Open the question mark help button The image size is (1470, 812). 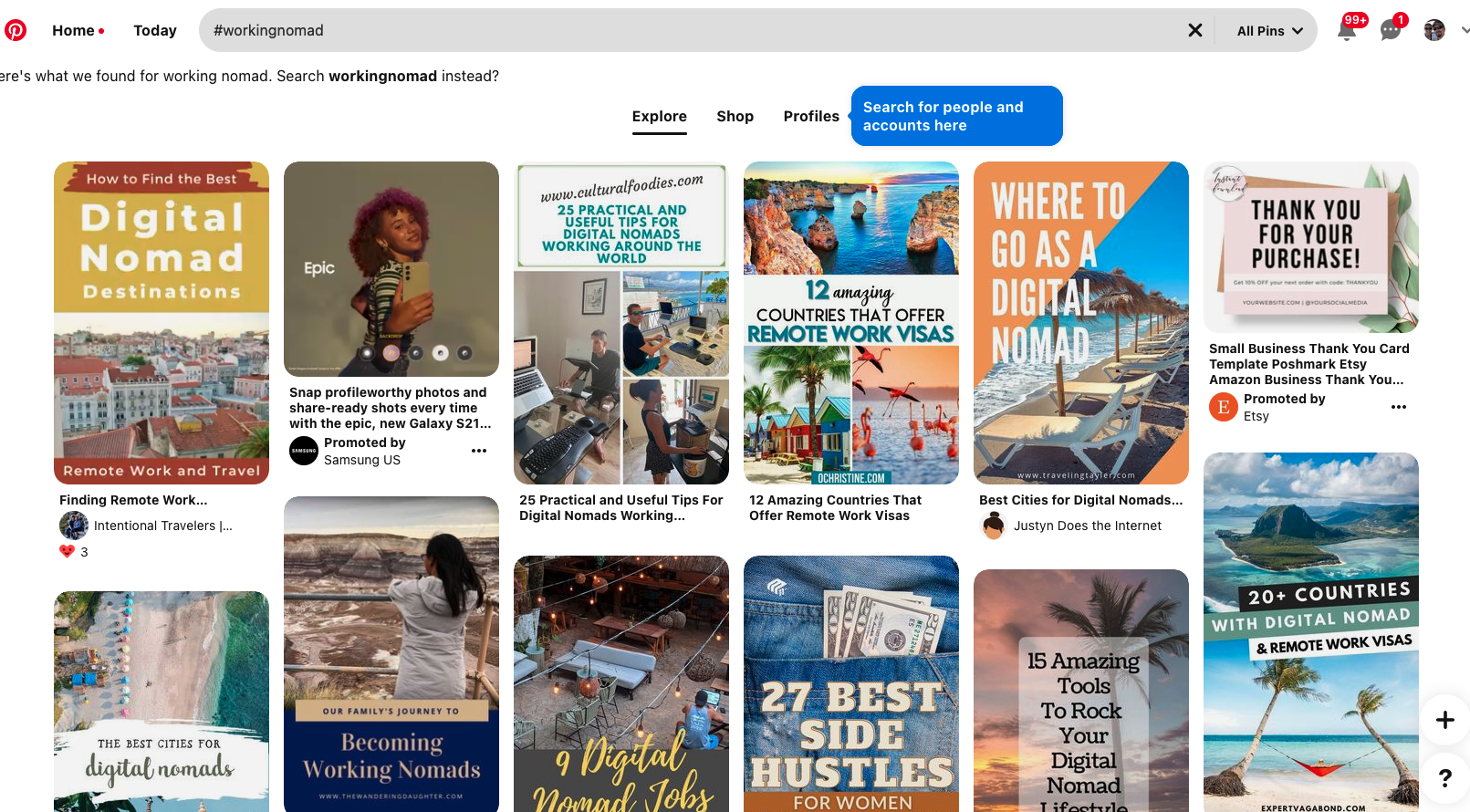click(x=1445, y=777)
